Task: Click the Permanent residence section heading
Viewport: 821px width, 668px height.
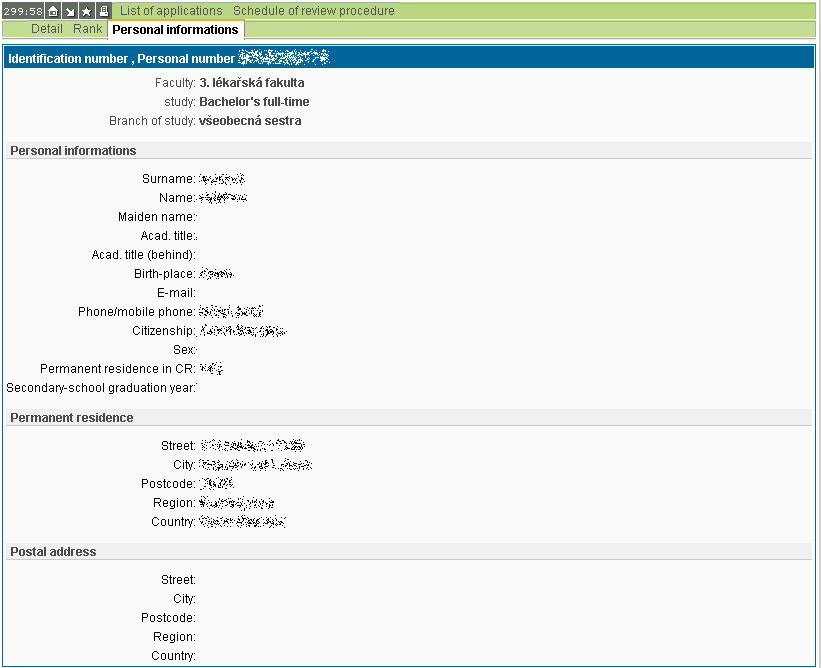Action: [x=71, y=418]
